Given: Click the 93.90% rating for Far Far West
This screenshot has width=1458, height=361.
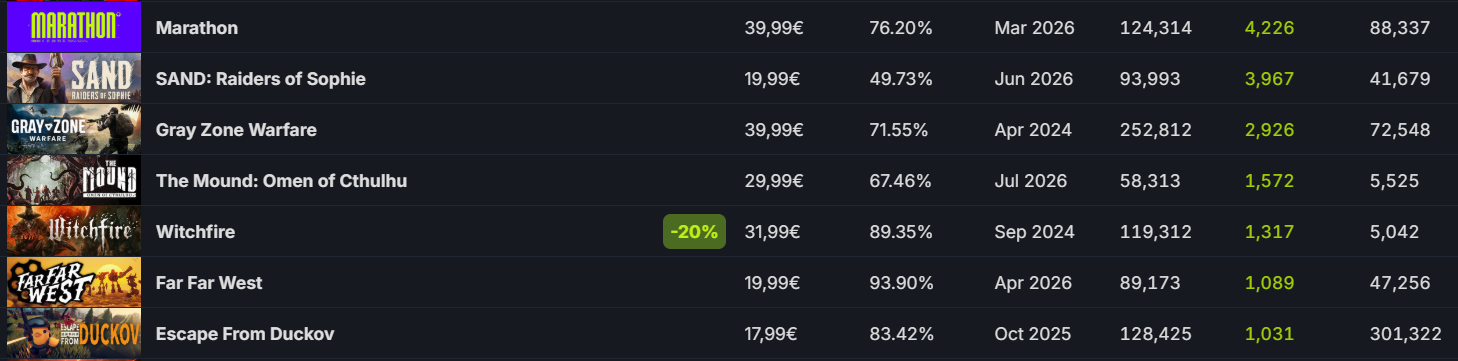Looking at the screenshot, I should 901,283.
